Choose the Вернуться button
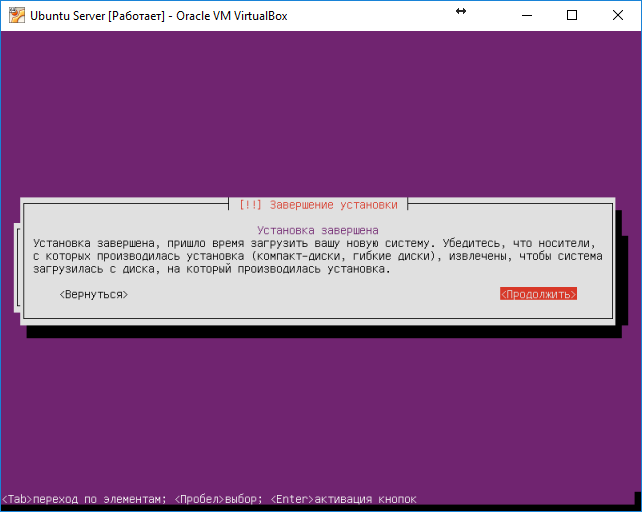 tap(93, 294)
